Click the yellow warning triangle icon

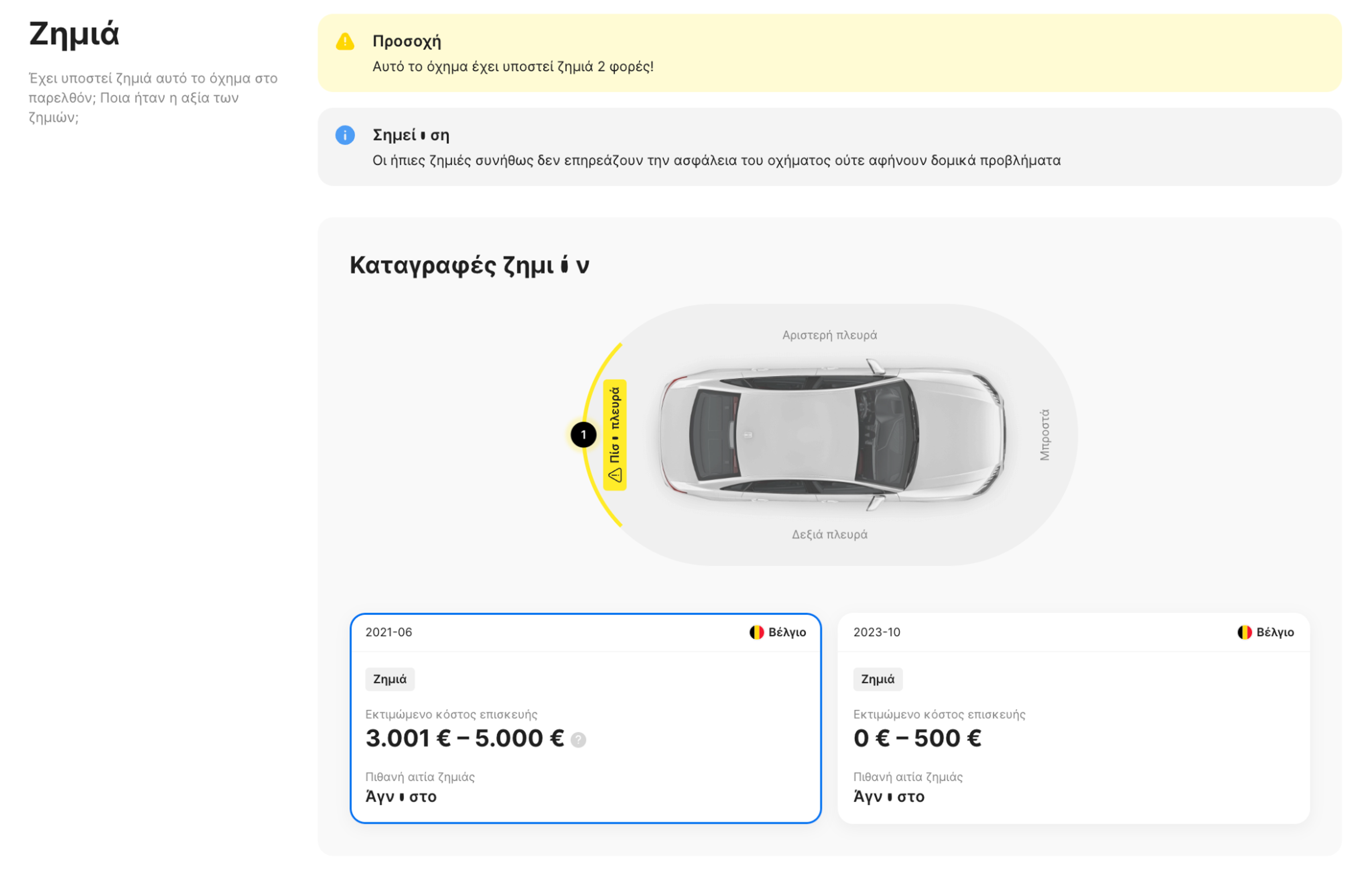[345, 41]
